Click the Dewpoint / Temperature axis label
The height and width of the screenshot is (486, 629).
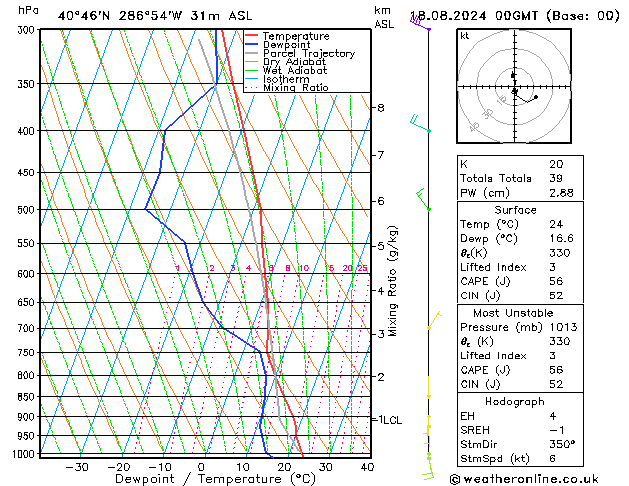coord(200,479)
